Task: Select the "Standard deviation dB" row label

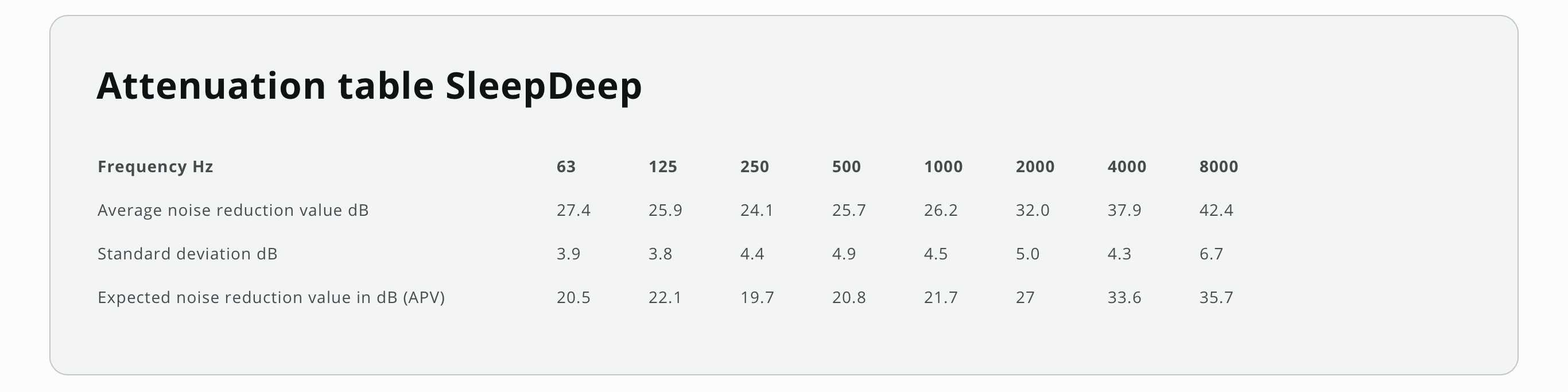Action: pos(188,254)
